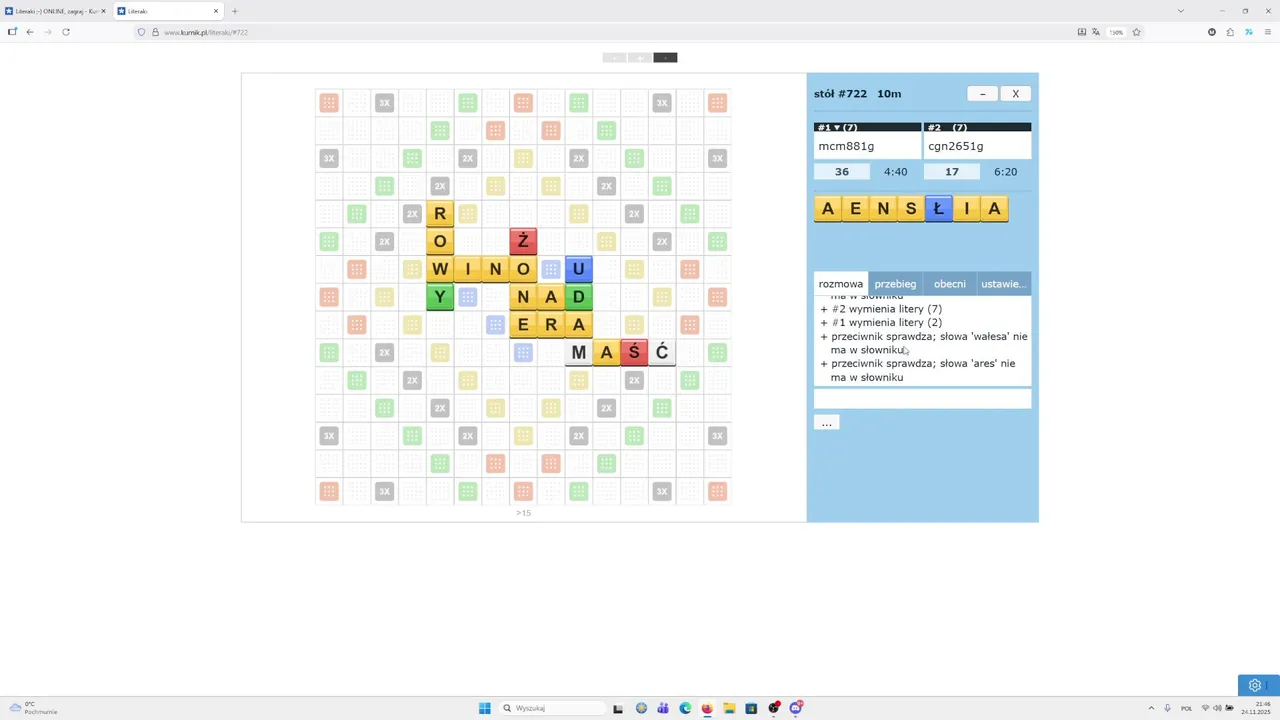Click the #1 player header with arrow
This screenshot has width=1280, height=720.
click(x=867, y=127)
